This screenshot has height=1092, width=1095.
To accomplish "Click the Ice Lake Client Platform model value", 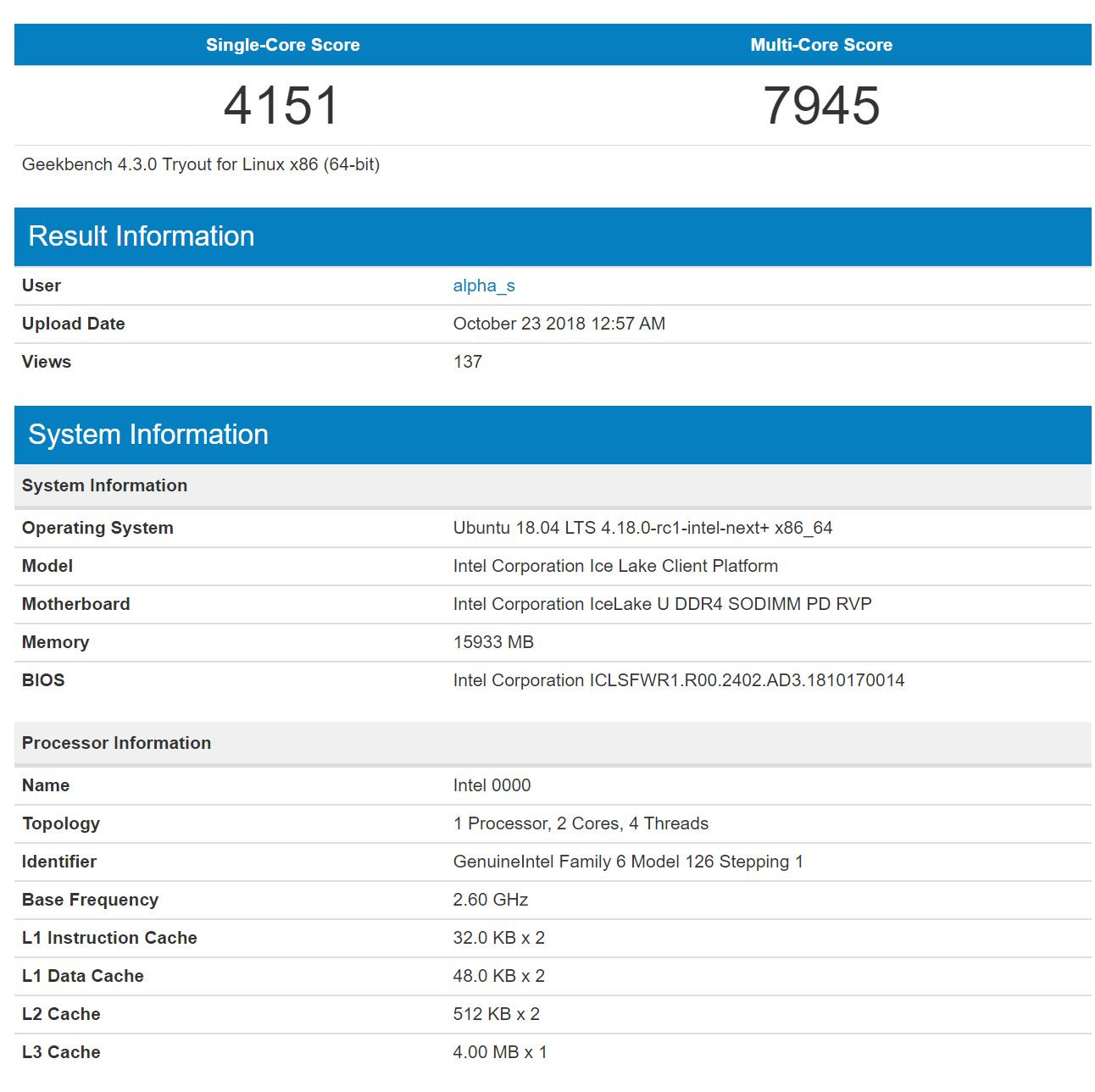I will [x=614, y=566].
